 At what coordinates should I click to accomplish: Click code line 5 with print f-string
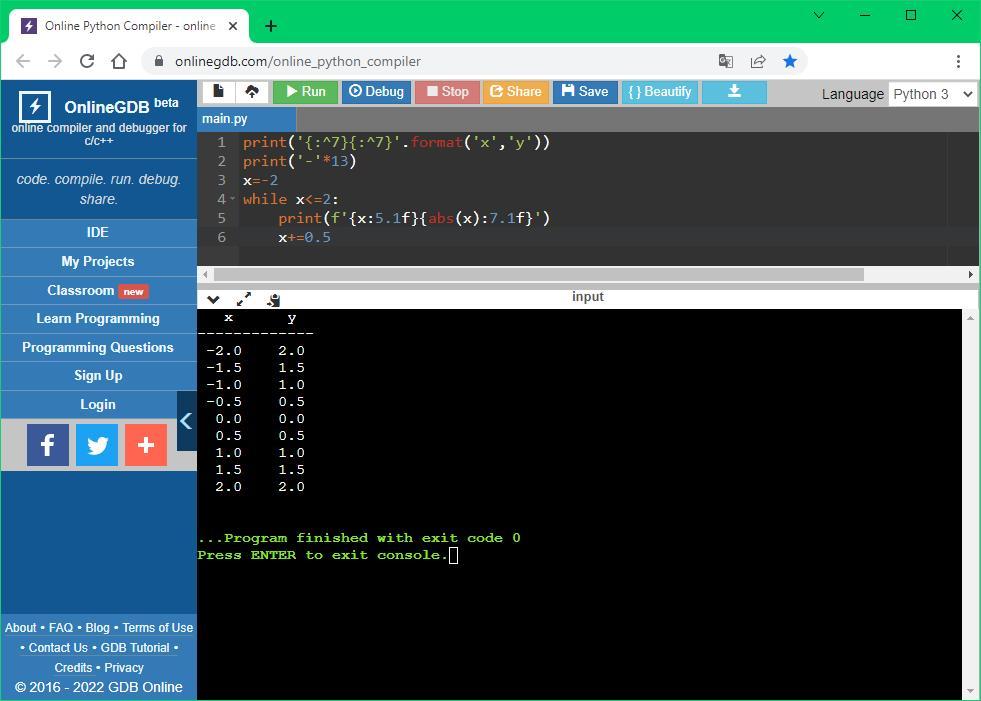click(414, 218)
